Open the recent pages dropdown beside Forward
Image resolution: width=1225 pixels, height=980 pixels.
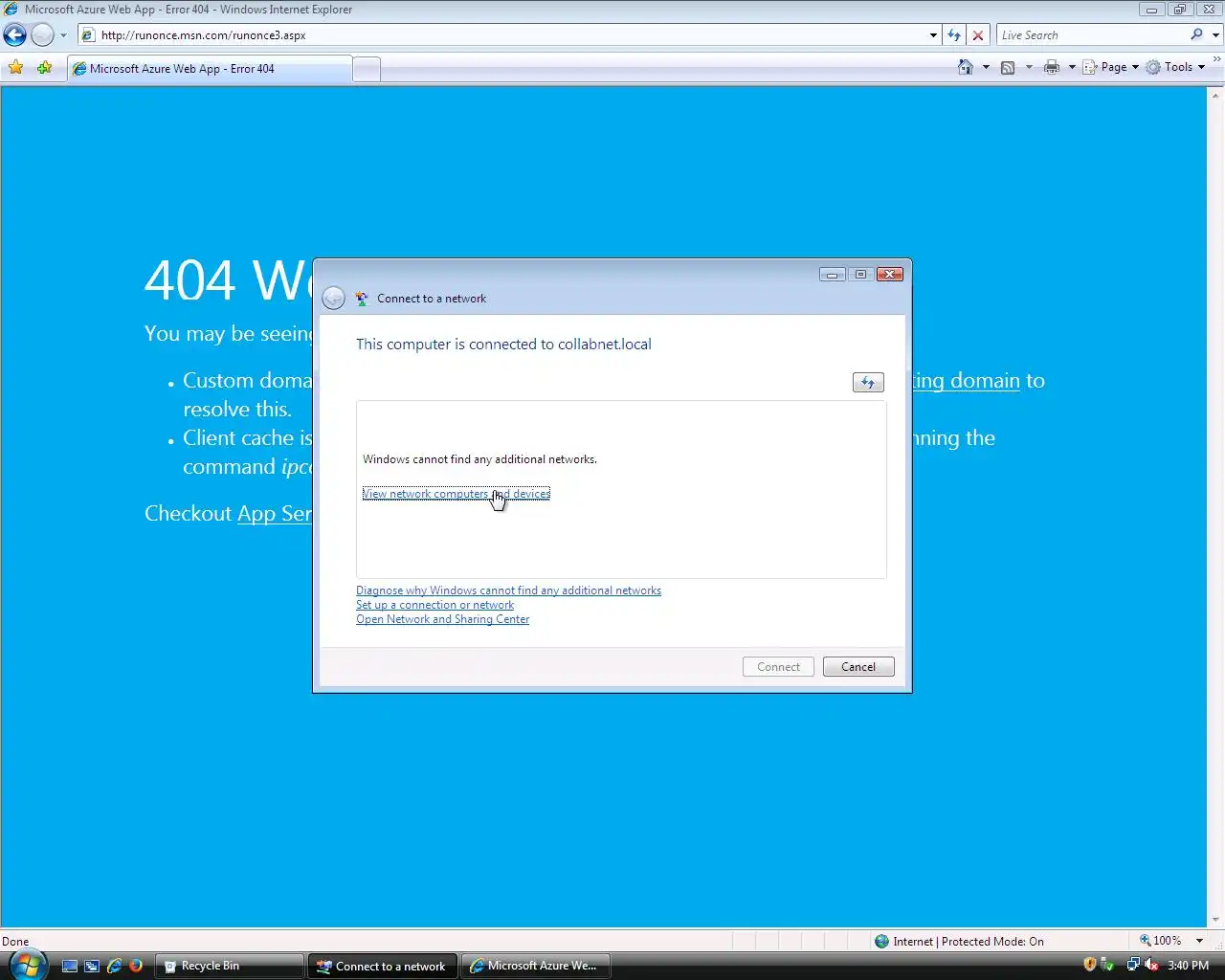point(63,35)
